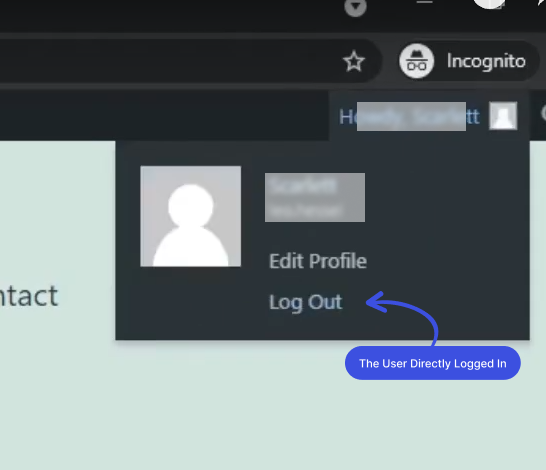Click the Incognito hat-and-glasses icon
546x470 pixels.
(416, 61)
